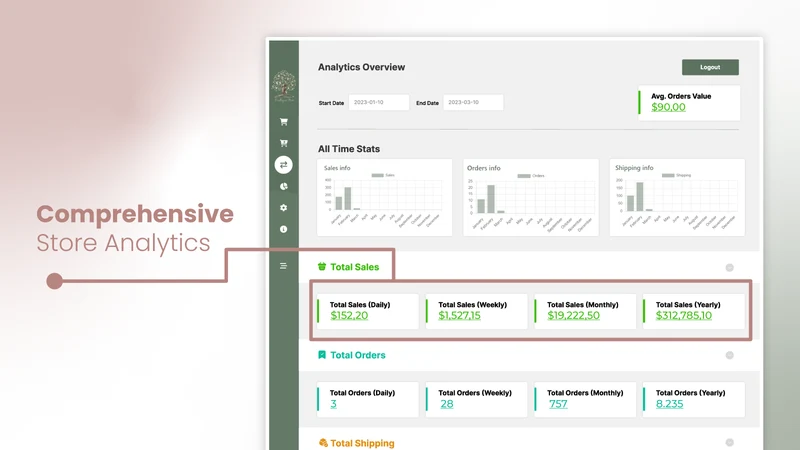The image size is (800, 450).
Task: Click the store tree logo in sidebar
Action: (284, 86)
